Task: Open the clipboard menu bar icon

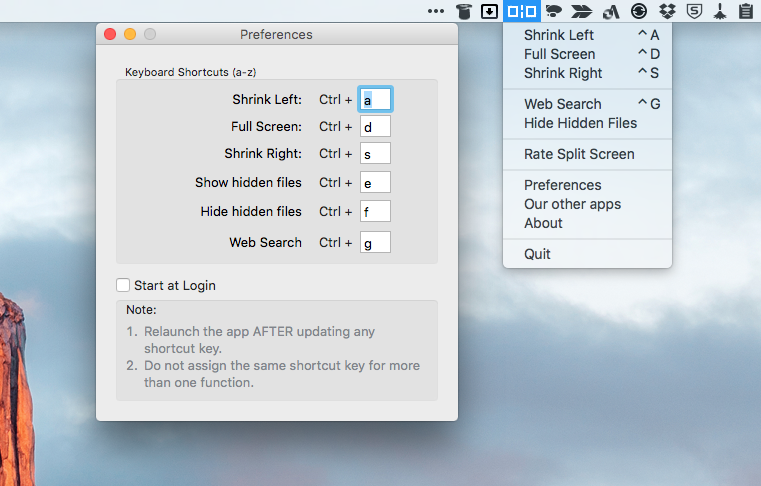Action: (x=746, y=11)
